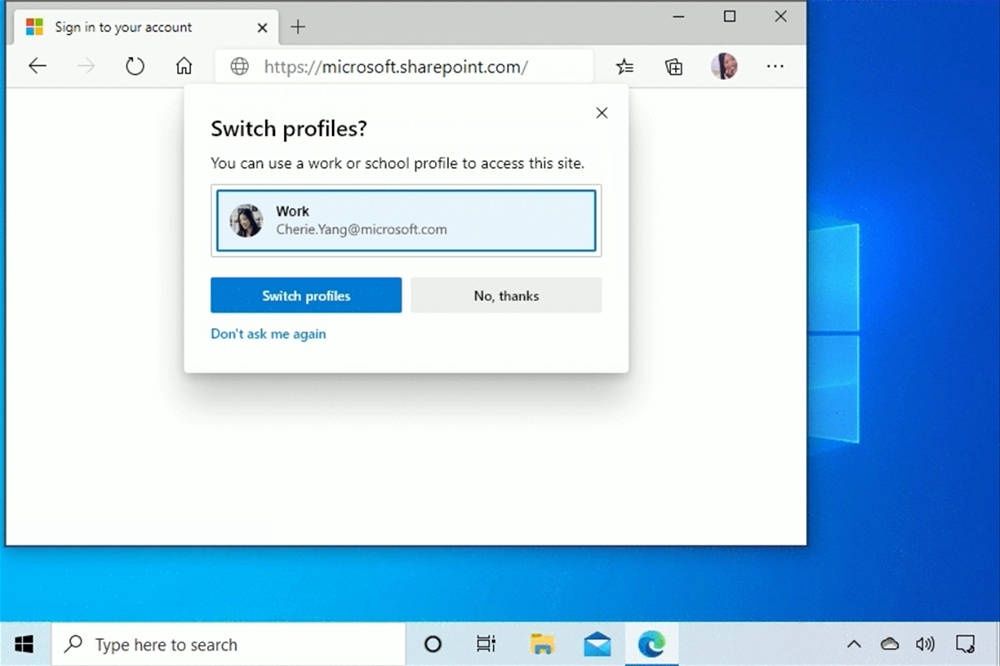
Task: Open the Favorites star icon
Action: (625, 66)
